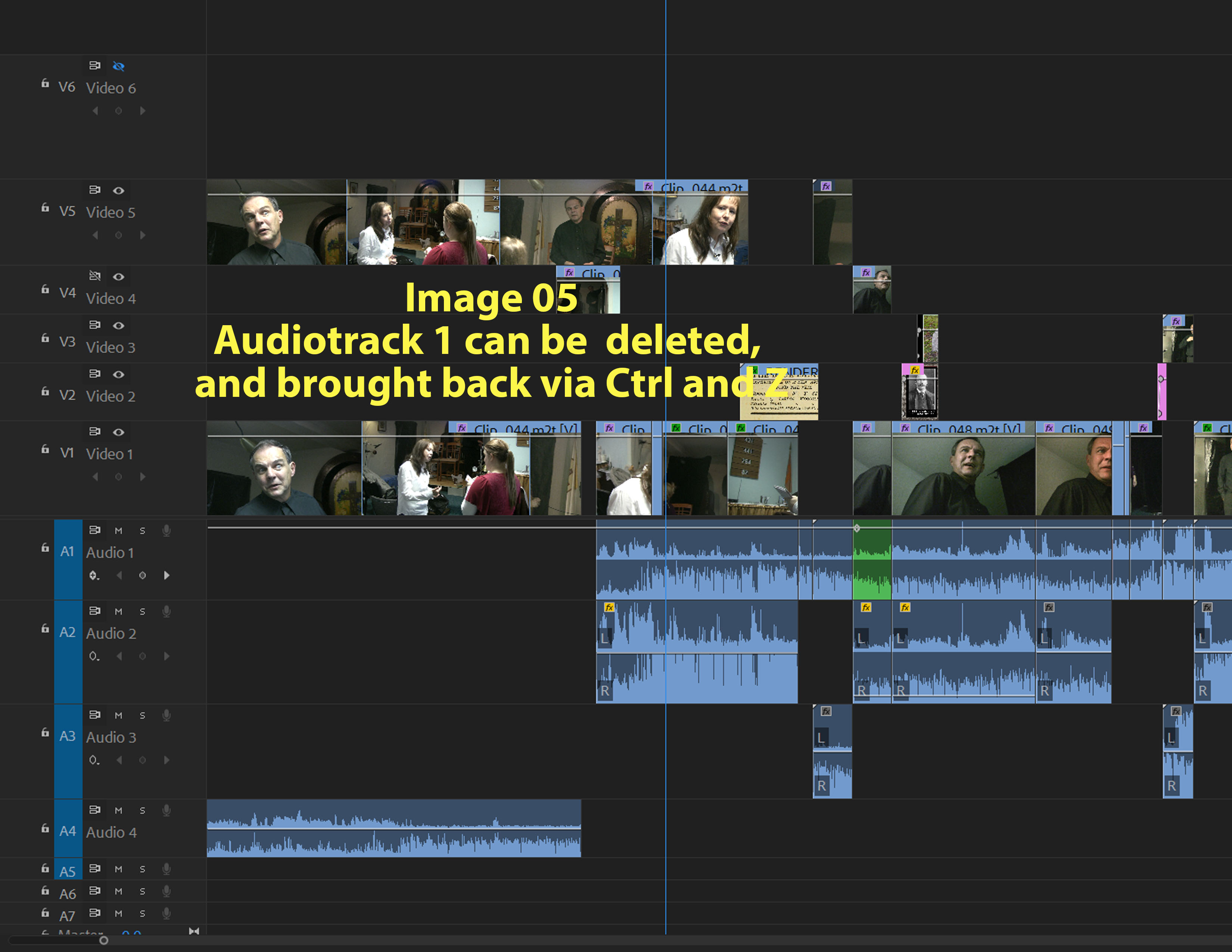Click Go to Next Keyframe arrow on Video 1

click(x=143, y=477)
